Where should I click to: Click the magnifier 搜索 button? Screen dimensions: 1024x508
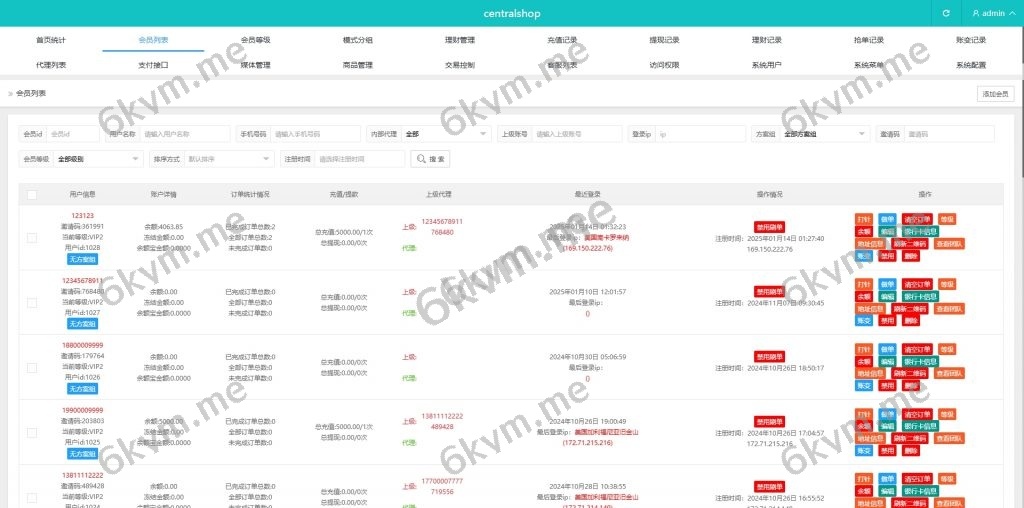point(430,159)
